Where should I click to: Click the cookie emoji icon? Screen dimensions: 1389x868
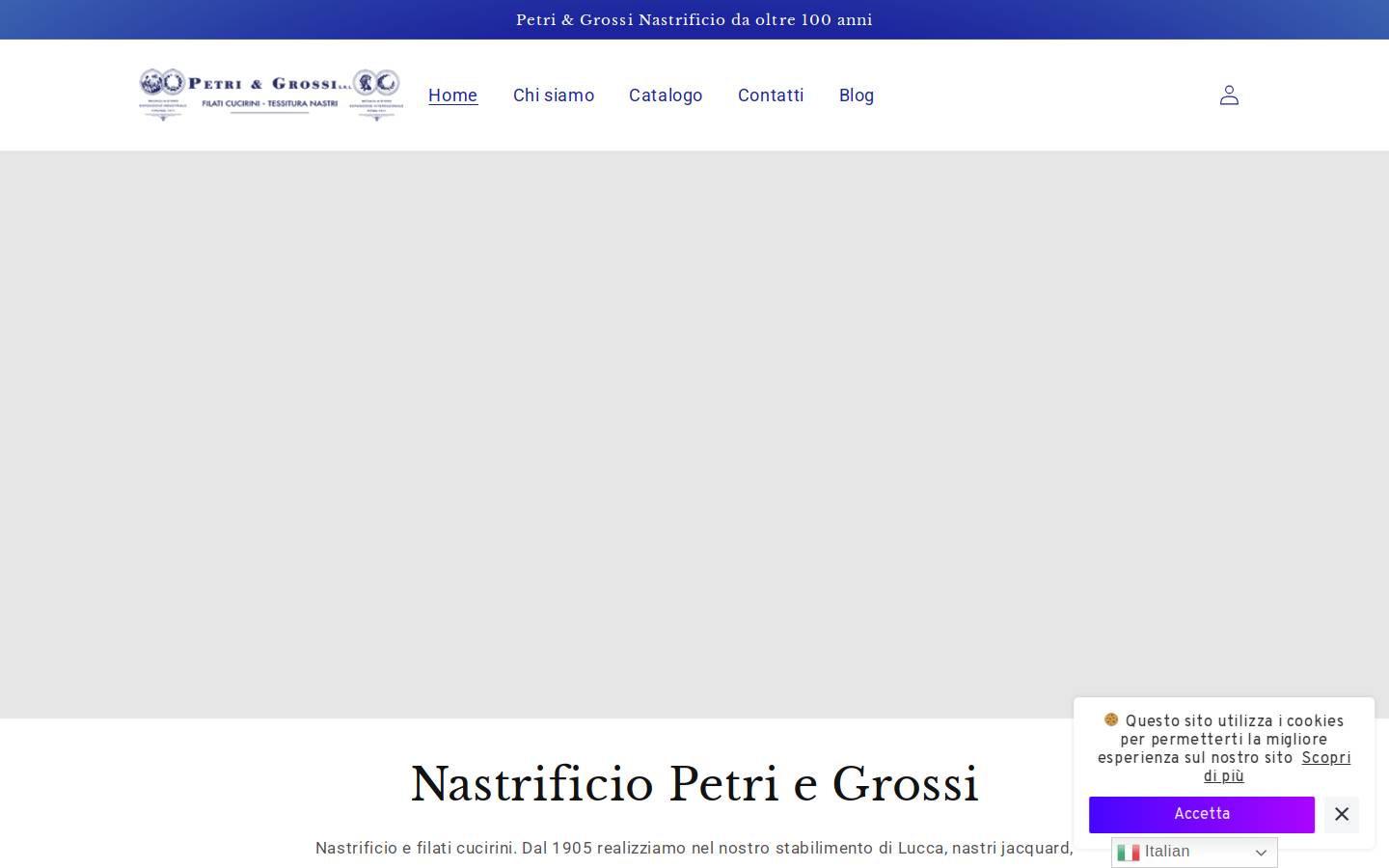coord(1111,719)
